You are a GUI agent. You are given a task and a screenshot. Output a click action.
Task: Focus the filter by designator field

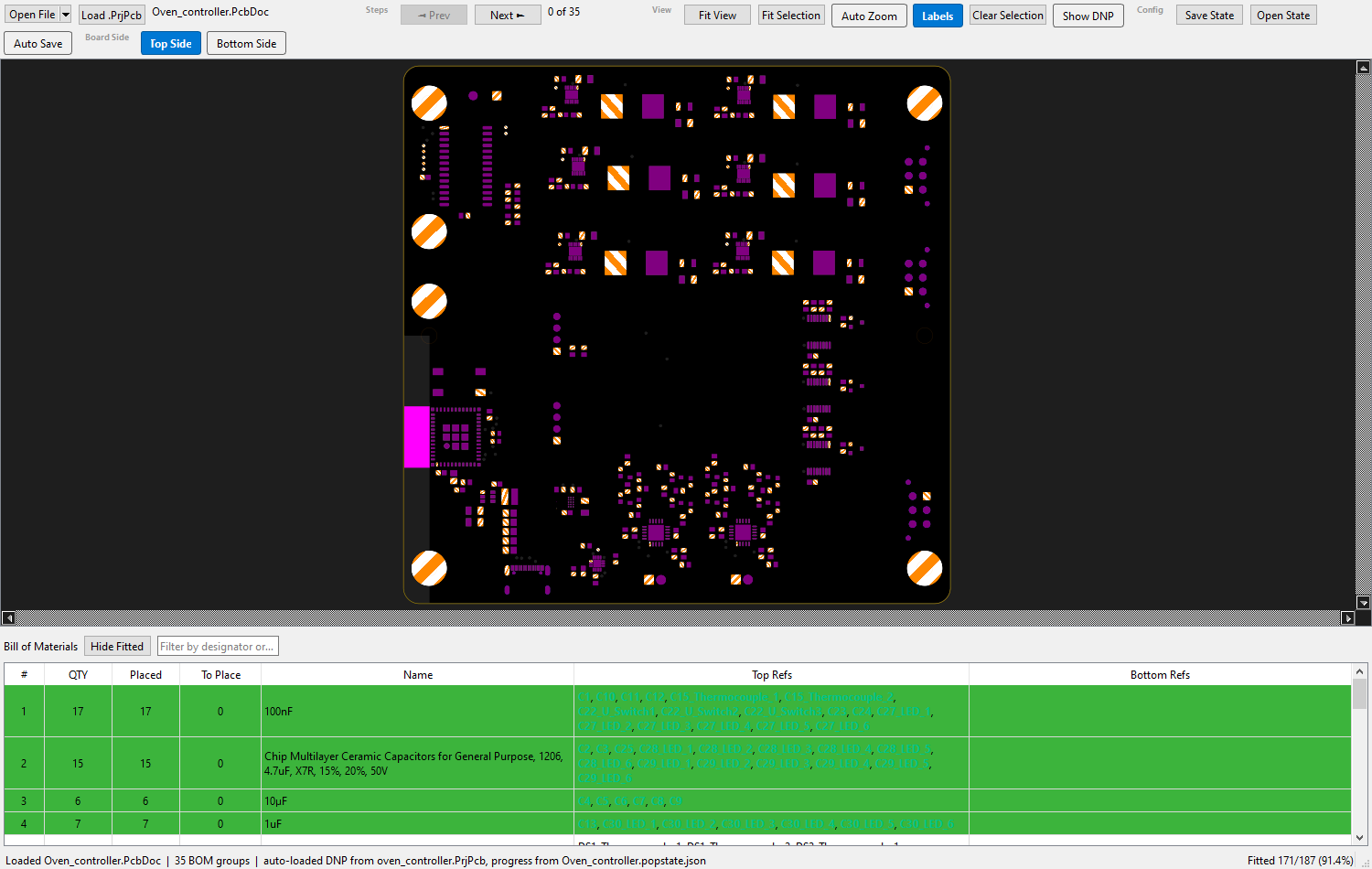click(218, 646)
